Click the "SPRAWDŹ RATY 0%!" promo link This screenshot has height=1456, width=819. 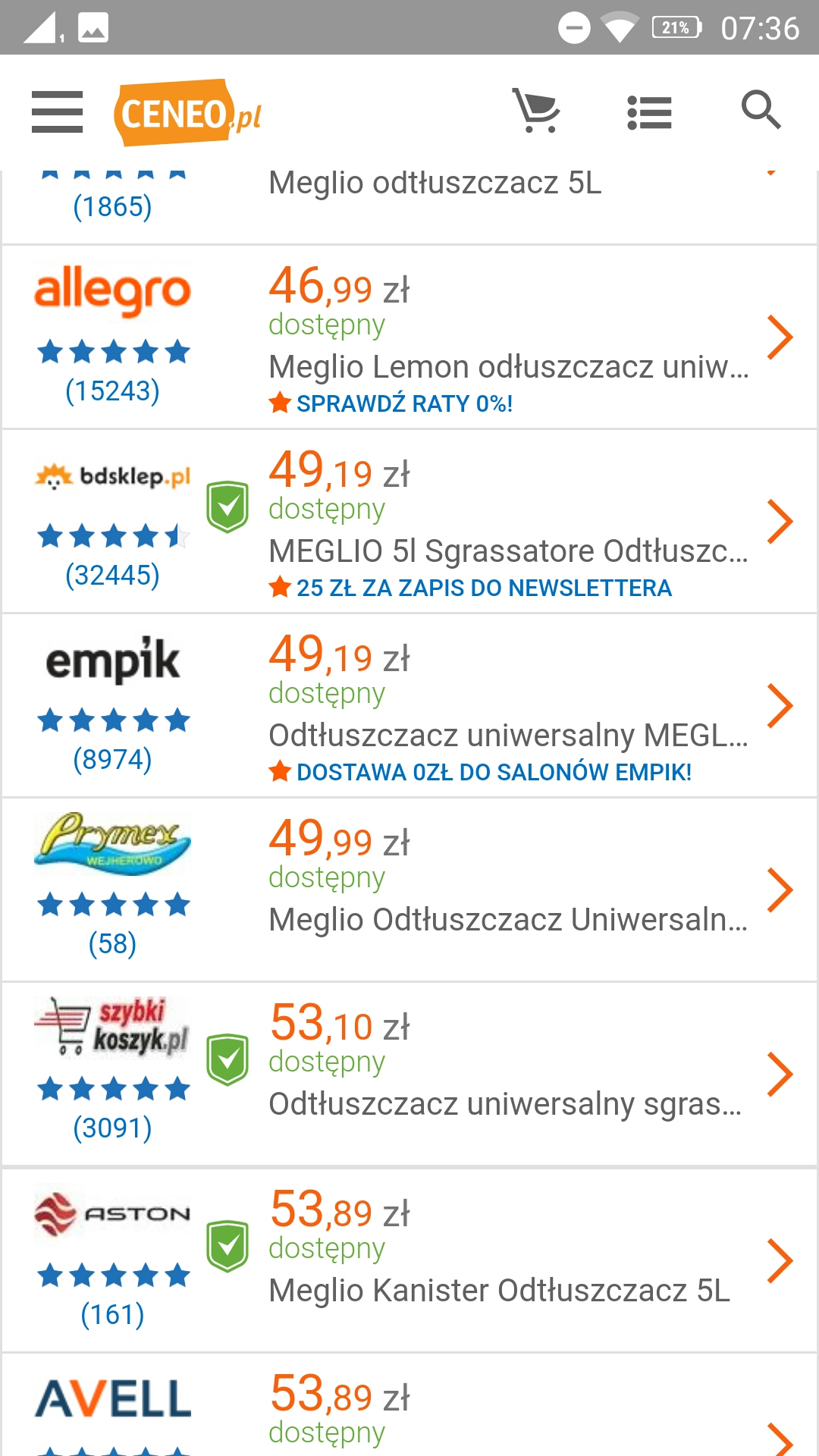click(x=404, y=403)
